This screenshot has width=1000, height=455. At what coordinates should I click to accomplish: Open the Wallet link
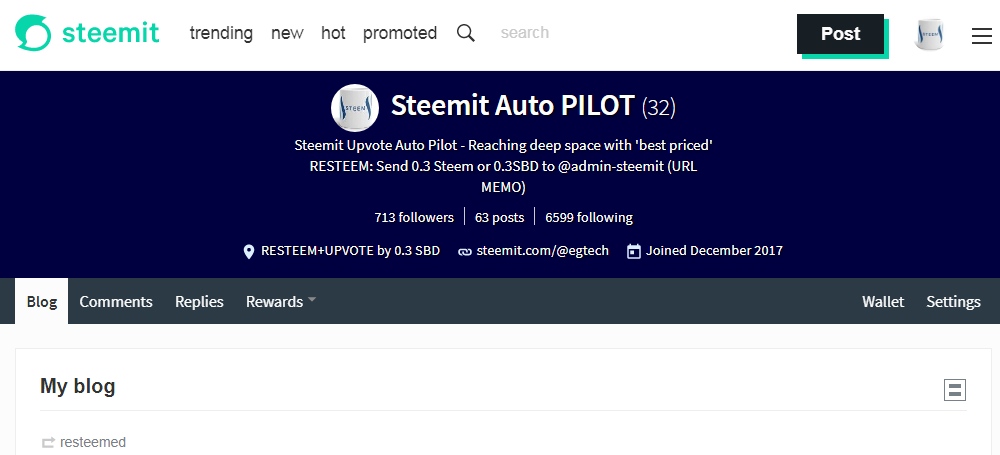pyautogui.click(x=883, y=301)
